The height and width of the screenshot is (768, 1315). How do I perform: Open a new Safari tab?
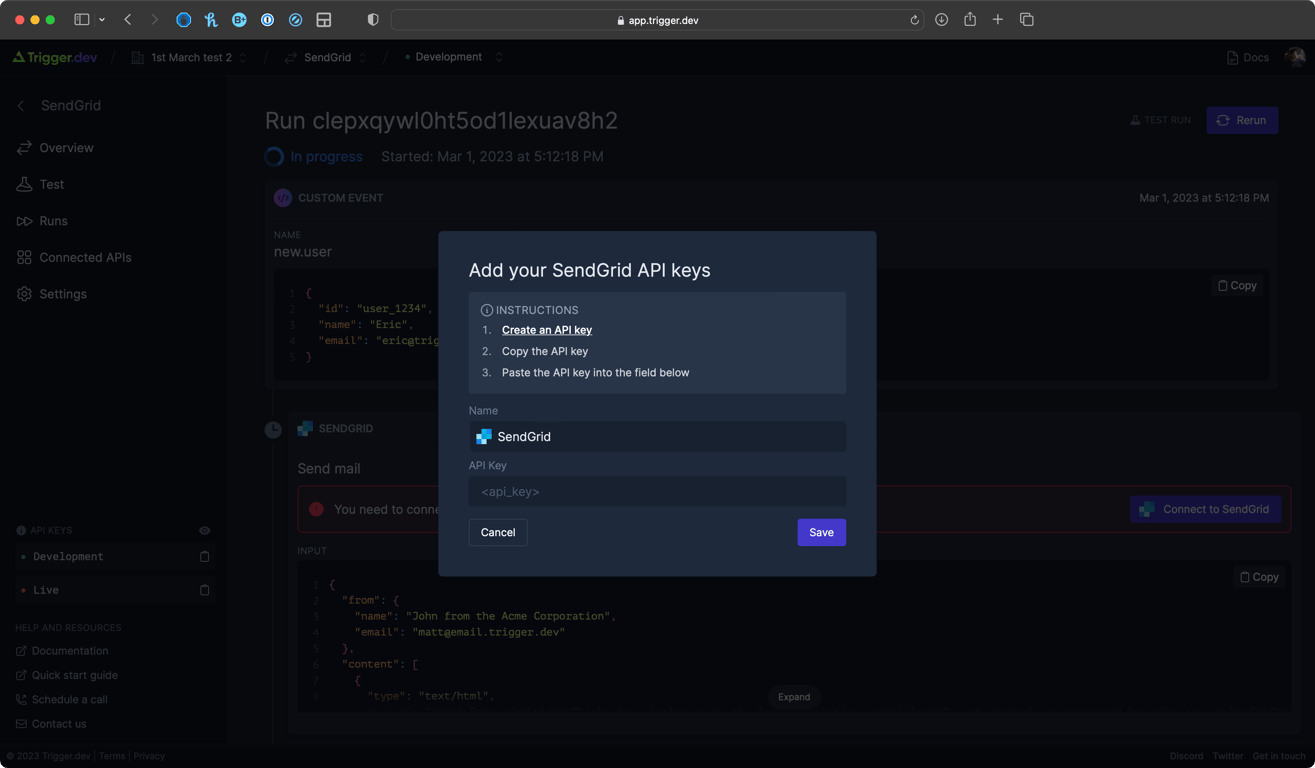998,20
